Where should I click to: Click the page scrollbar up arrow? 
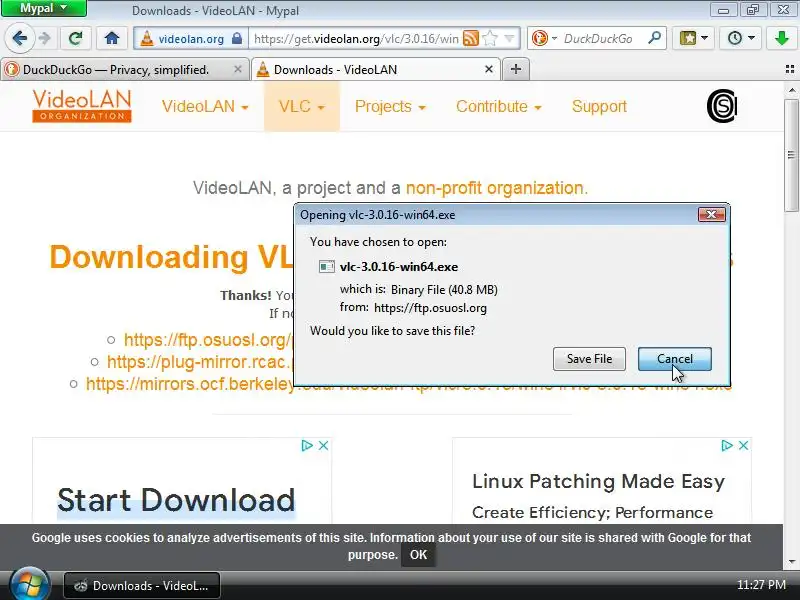[792, 90]
